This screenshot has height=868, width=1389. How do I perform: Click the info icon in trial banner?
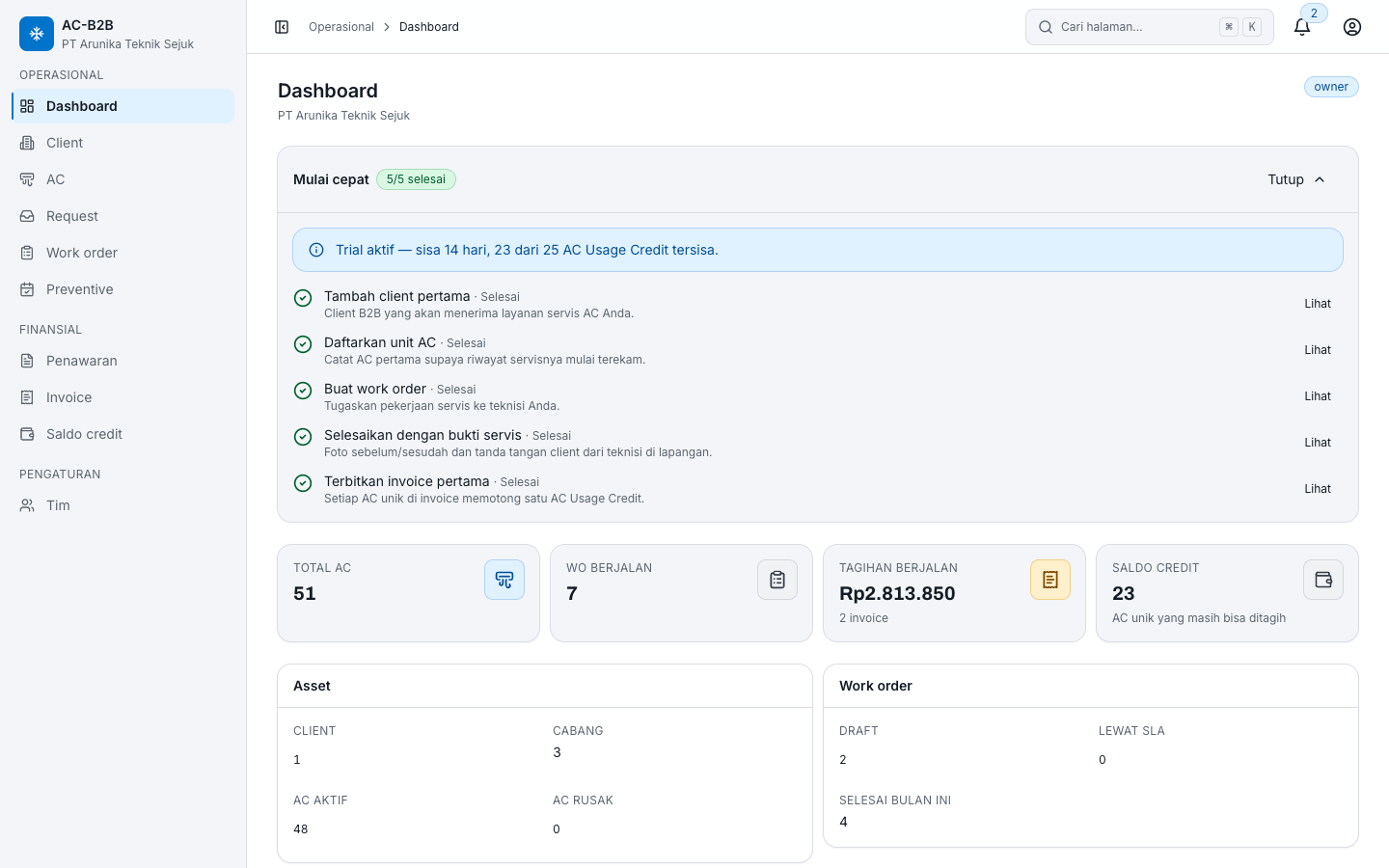[x=316, y=250]
